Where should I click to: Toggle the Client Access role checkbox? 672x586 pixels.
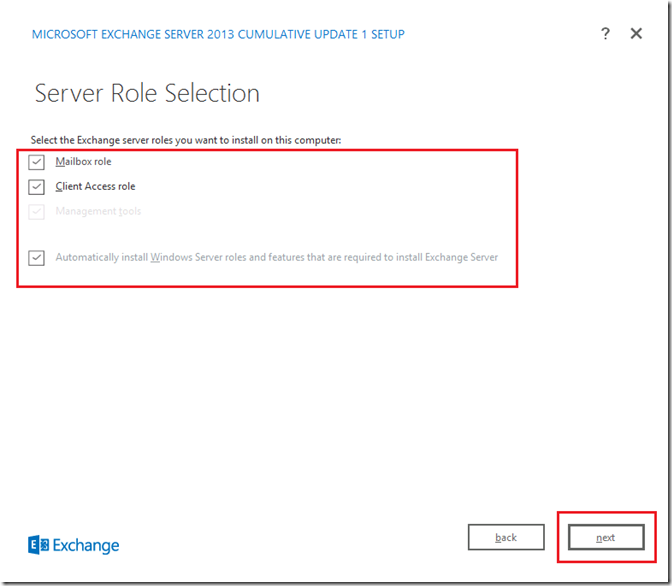37,187
